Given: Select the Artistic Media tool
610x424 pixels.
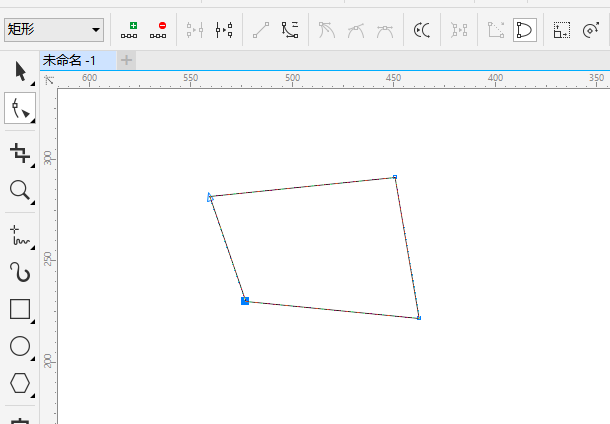Looking at the screenshot, I should [20, 272].
